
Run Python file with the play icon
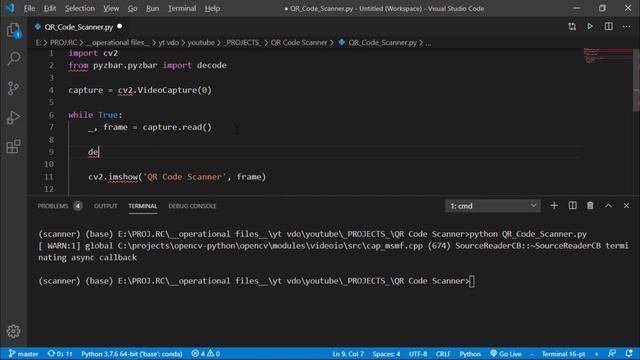pyautogui.click(x=590, y=27)
